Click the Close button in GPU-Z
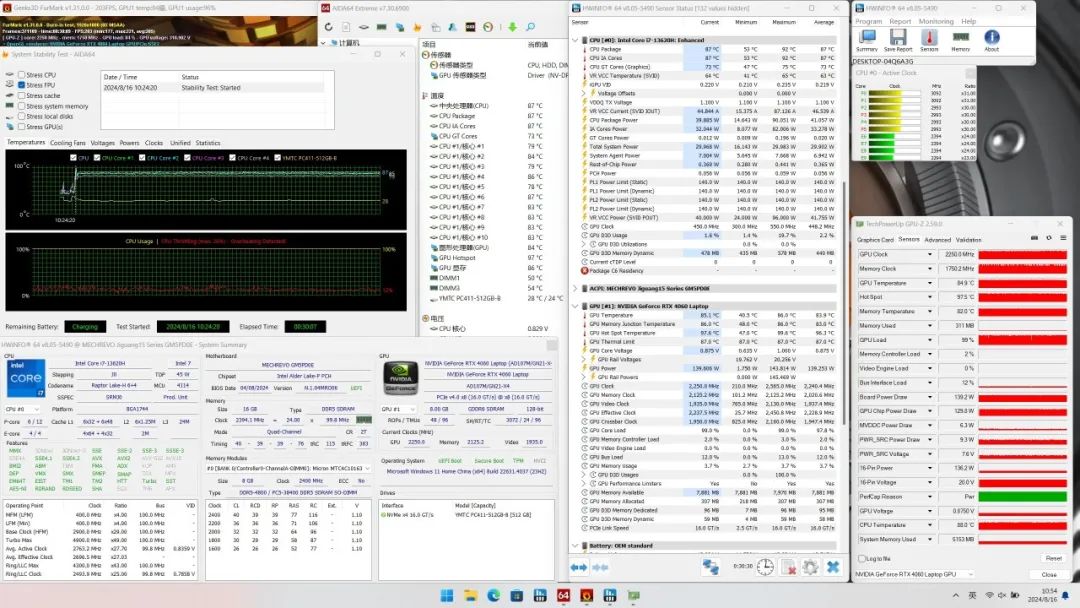 point(1049,574)
